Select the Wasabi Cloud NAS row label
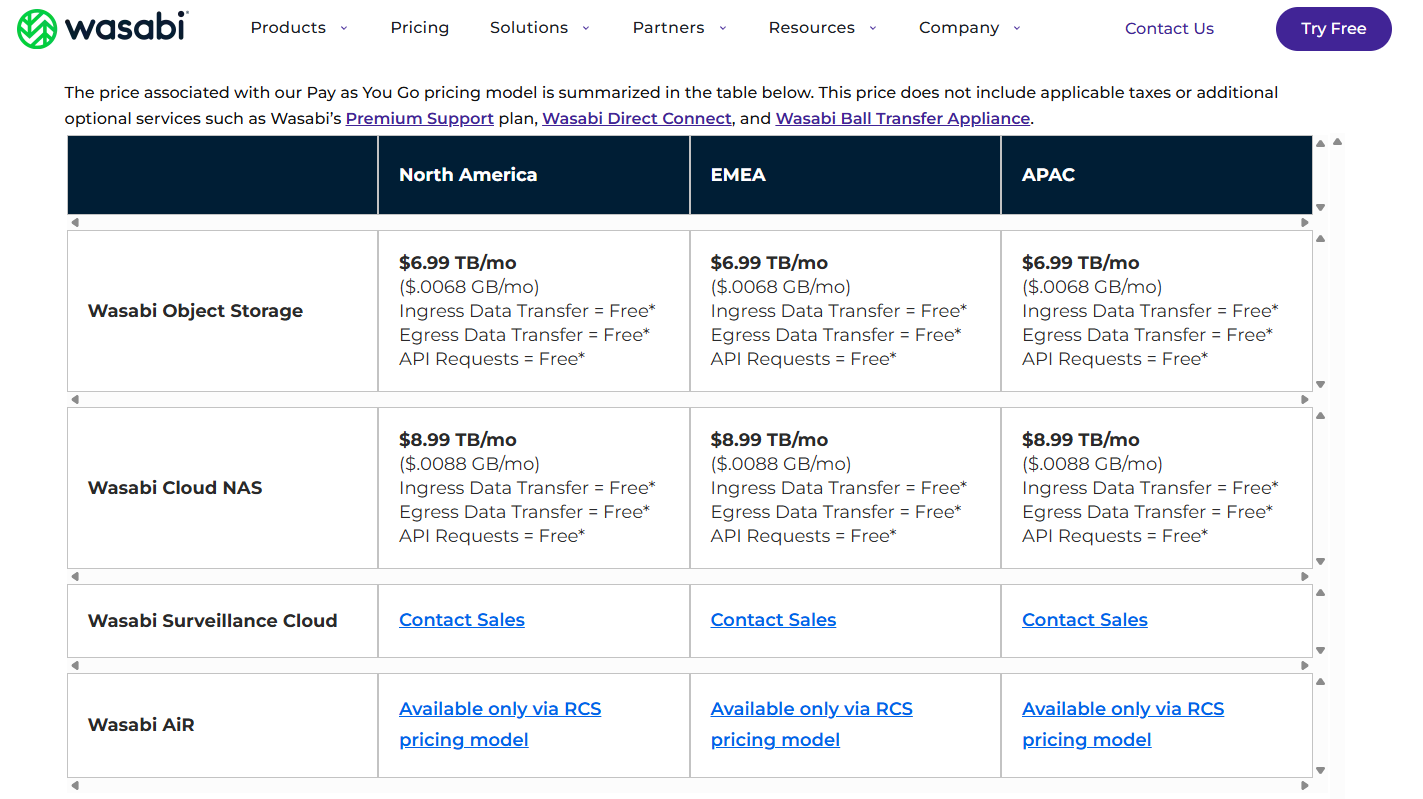The height and width of the screenshot is (799, 1423). point(175,488)
